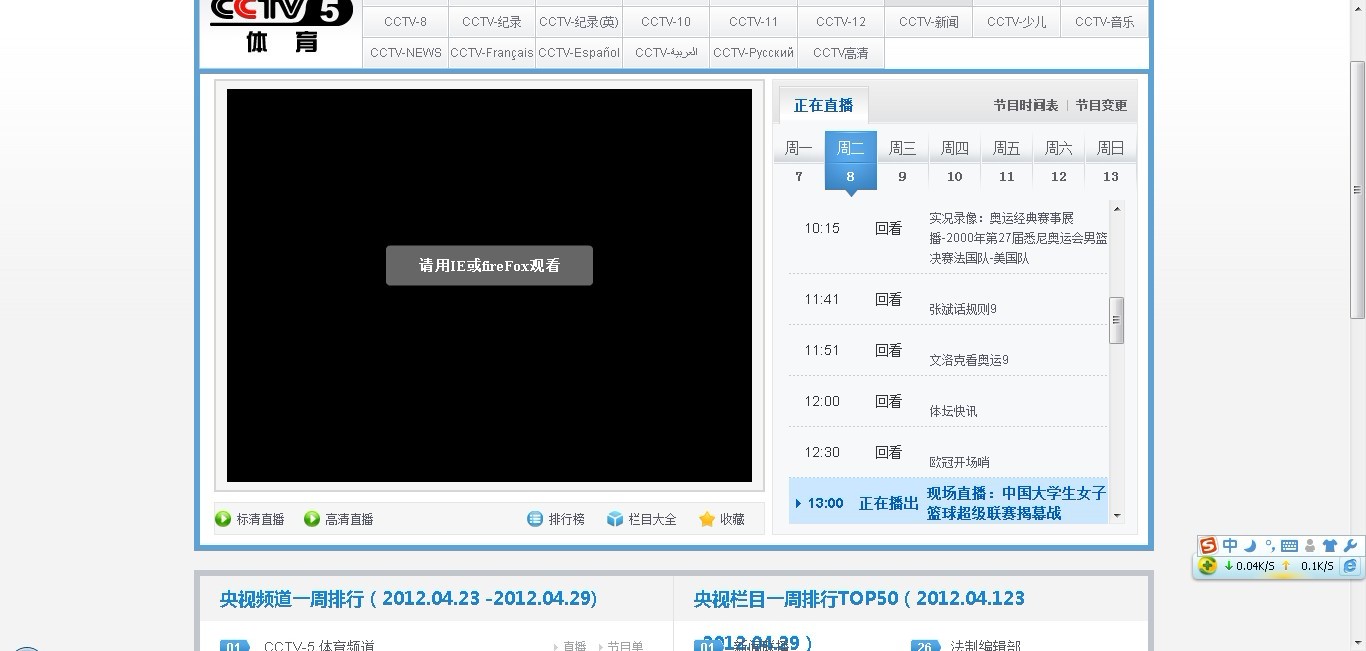Click the Internet Explorer icon in traffic widget

pos(1350,566)
